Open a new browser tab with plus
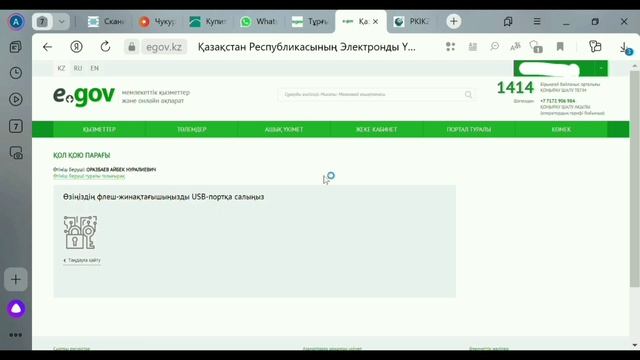The image size is (640, 360). 453,21
